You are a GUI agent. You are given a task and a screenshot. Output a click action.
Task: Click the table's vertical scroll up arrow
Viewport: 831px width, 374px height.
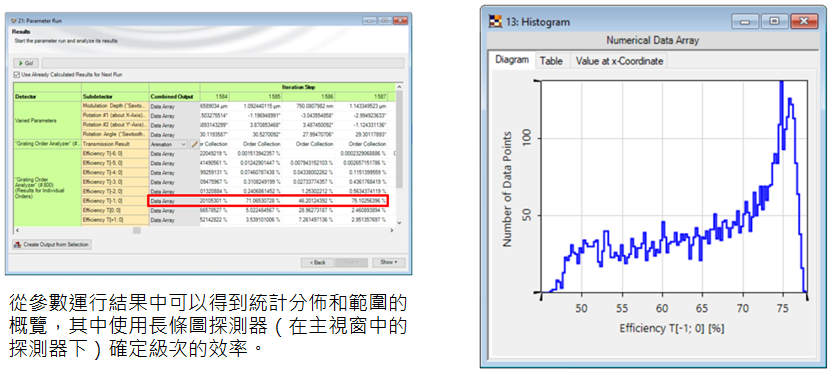pyautogui.click(x=399, y=87)
